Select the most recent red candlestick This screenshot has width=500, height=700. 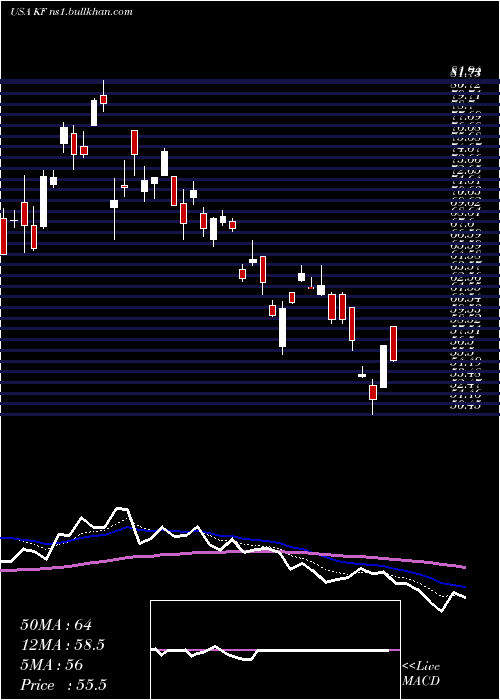393,343
